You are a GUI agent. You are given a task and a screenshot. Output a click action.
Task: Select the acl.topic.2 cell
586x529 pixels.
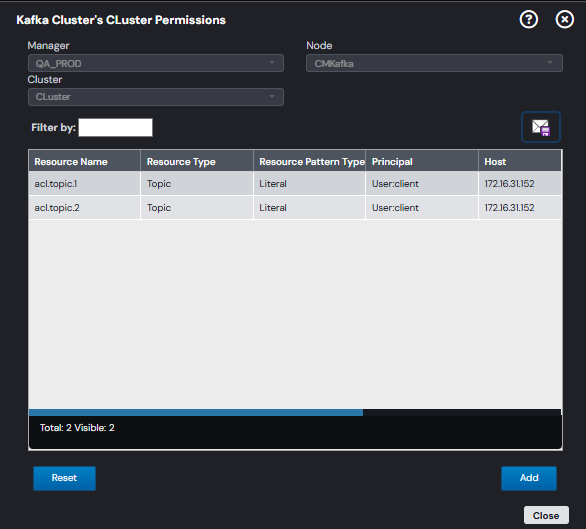click(84, 207)
